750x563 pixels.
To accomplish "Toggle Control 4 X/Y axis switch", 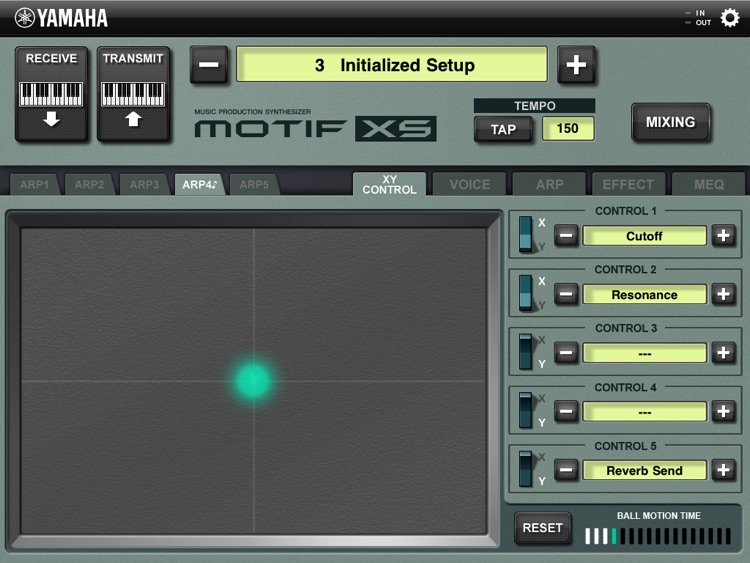I will [x=526, y=410].
